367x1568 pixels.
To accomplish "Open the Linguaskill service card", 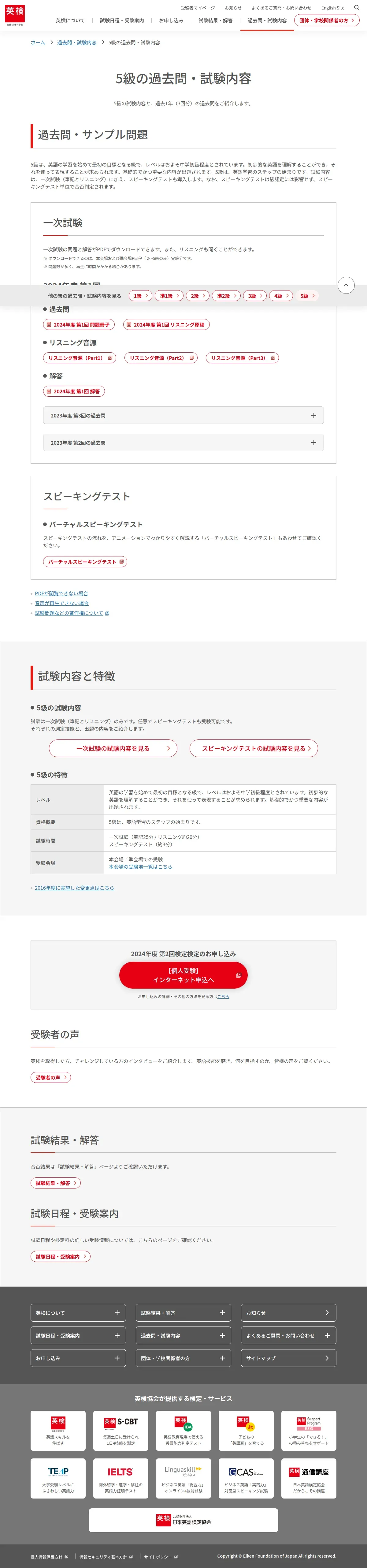I will pos(183,1479).
